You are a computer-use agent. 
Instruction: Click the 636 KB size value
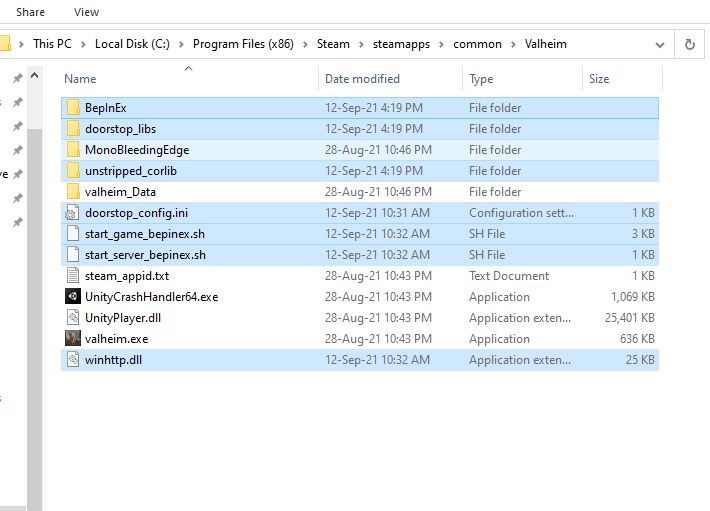point(637,339)
